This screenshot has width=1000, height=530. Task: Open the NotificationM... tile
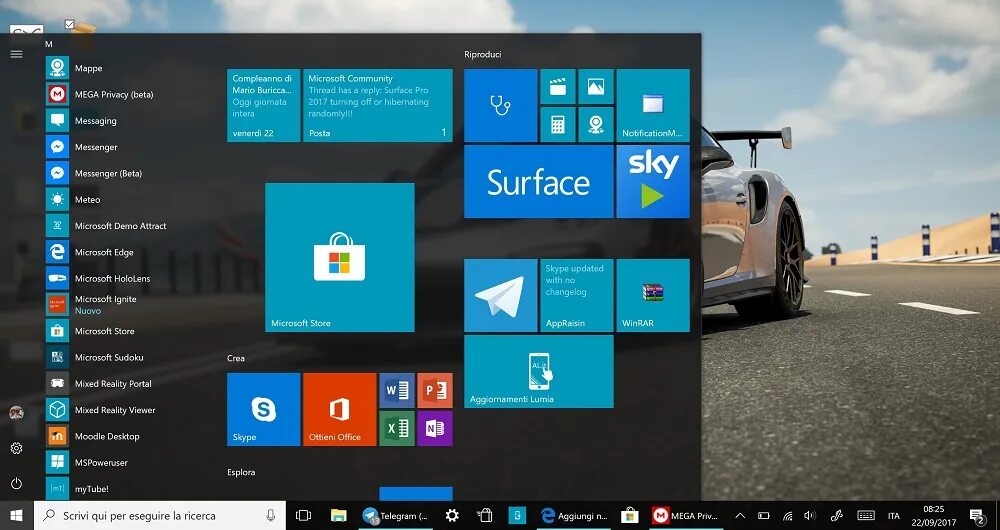coord(653,105)
